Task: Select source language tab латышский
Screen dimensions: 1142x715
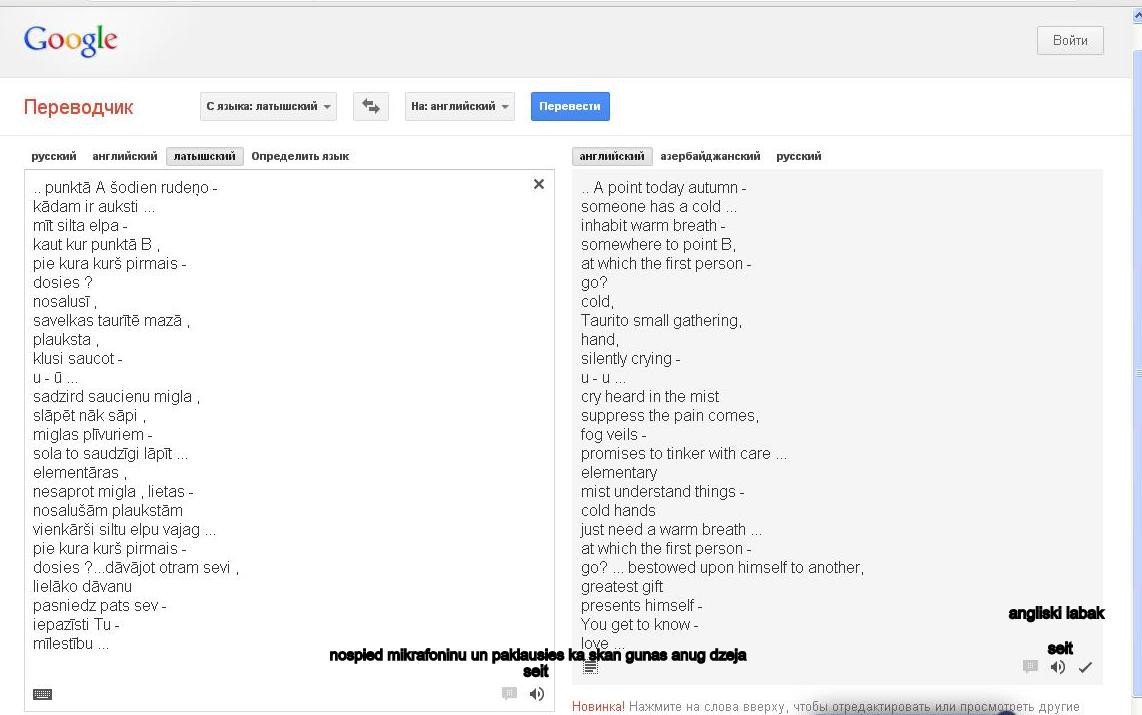Action: click(x=205, y=156)
